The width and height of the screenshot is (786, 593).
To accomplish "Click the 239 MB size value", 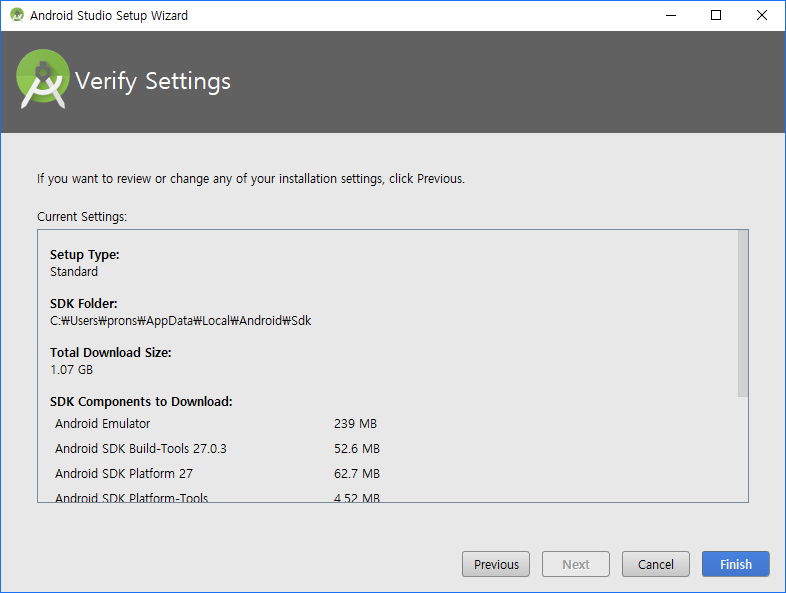I will coord(355,424).
